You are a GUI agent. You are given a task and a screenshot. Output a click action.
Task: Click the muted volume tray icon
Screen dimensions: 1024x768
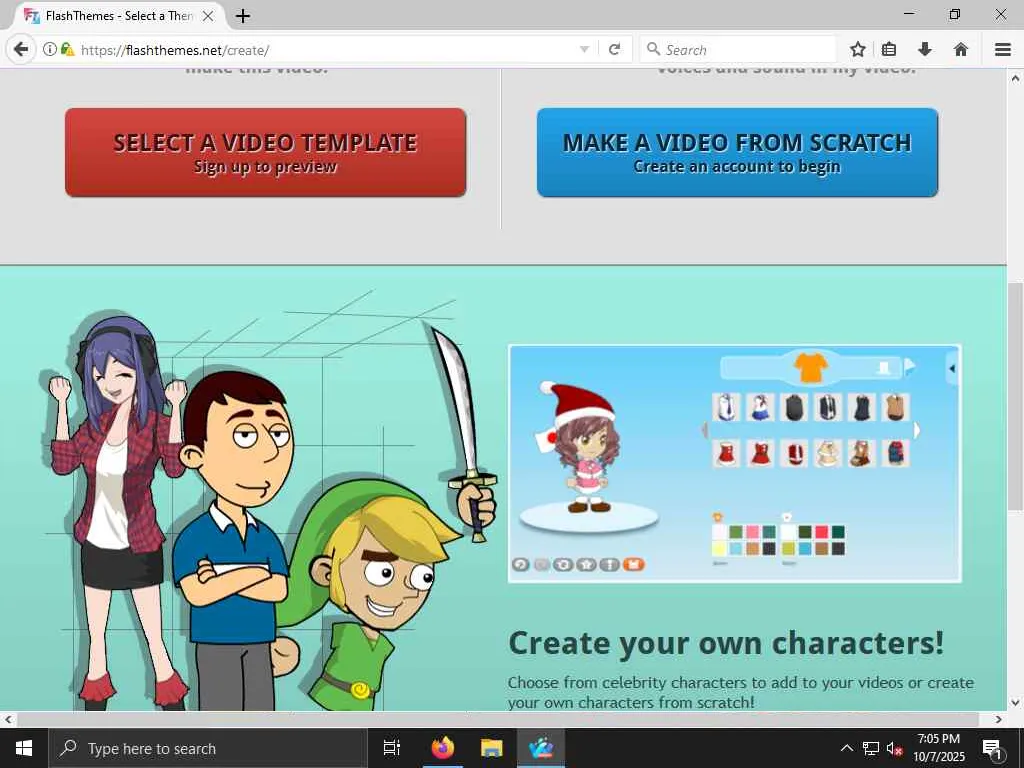click(x=894, y=748)
